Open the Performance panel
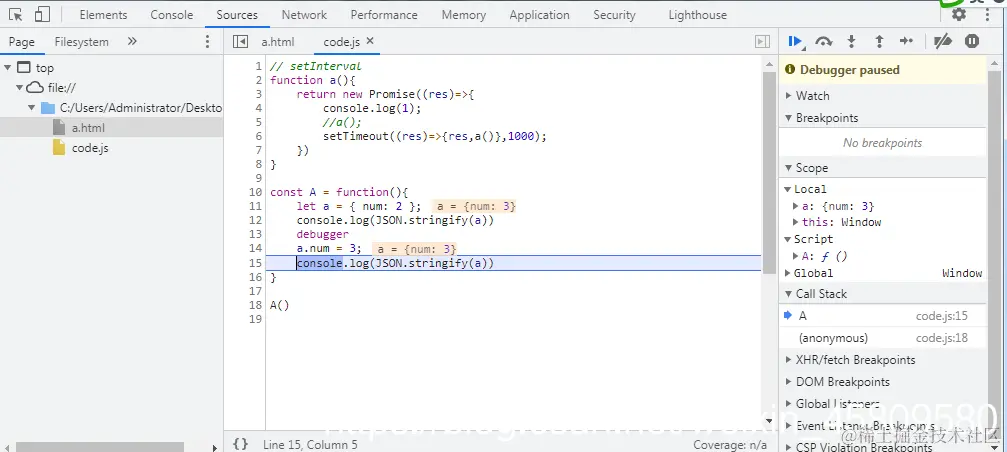Screen dimensions: 1007x452 [x=384, y=15]
